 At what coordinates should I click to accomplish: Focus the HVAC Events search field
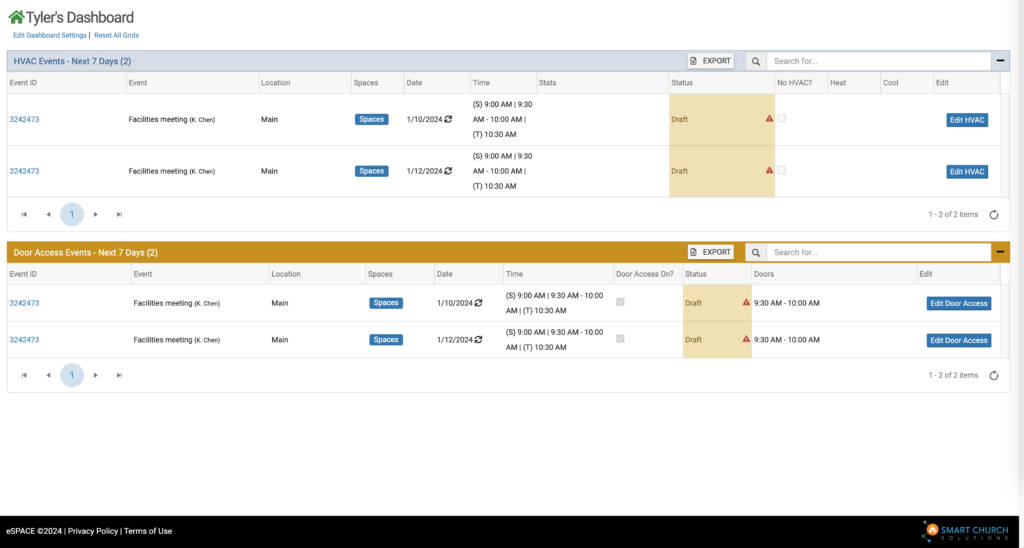click(878, 61)
